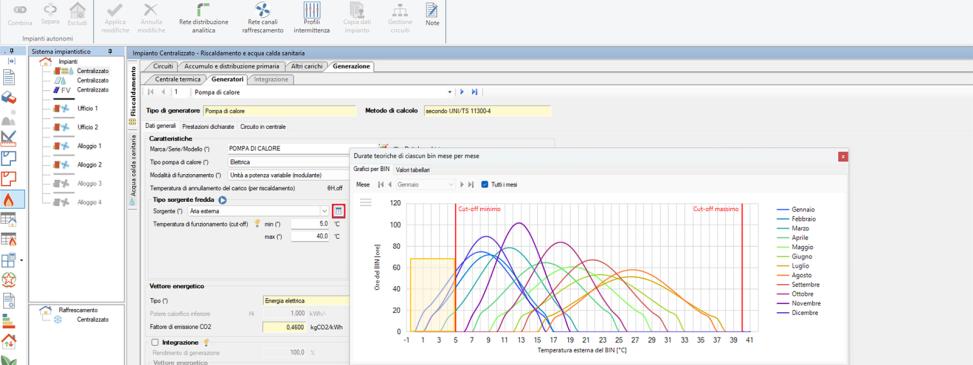Viewport: 973px width, 365px height.
Task: Open Circuito in centrale sub-tab
Action: click(x=263, y=127)
